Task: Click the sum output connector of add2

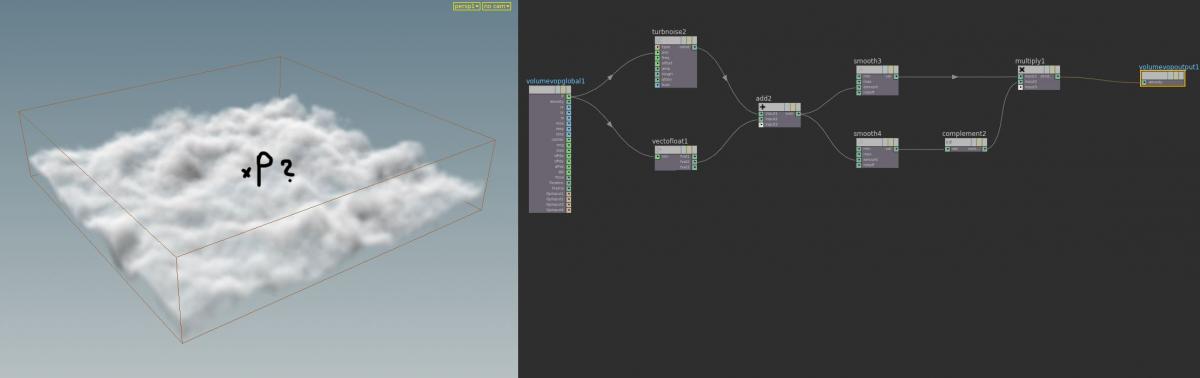Action: coord(797,113)
